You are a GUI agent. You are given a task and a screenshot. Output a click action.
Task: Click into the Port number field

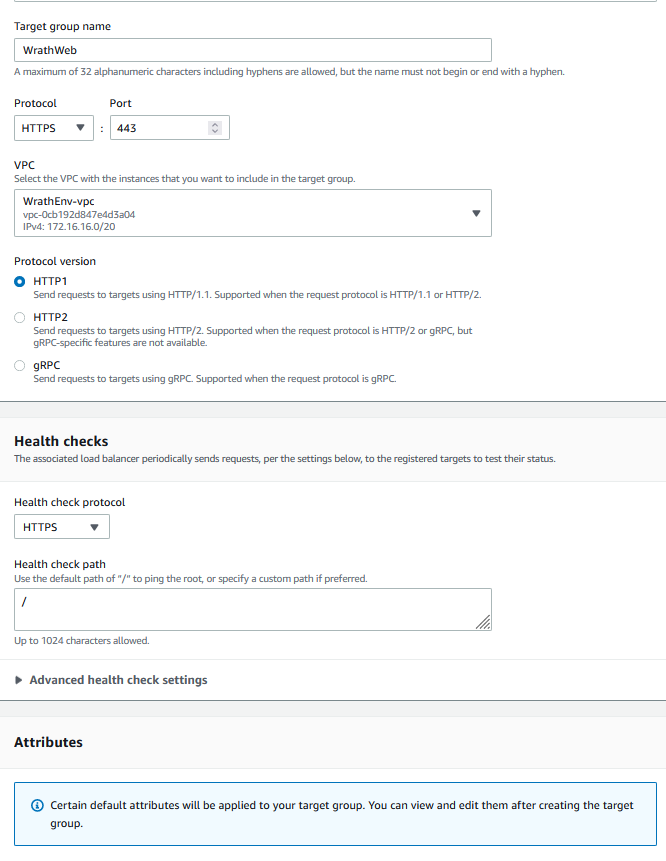160,128
